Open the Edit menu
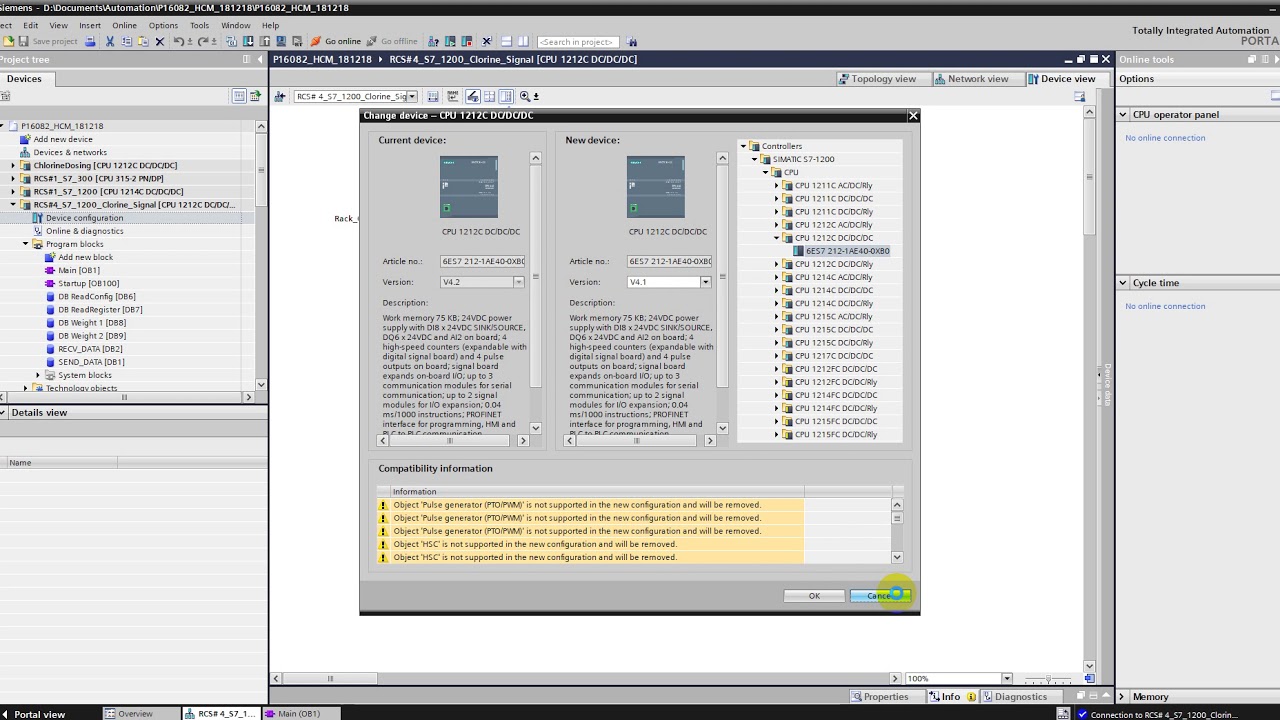The width and height of the screenshot is (1280, 720). 31,25
